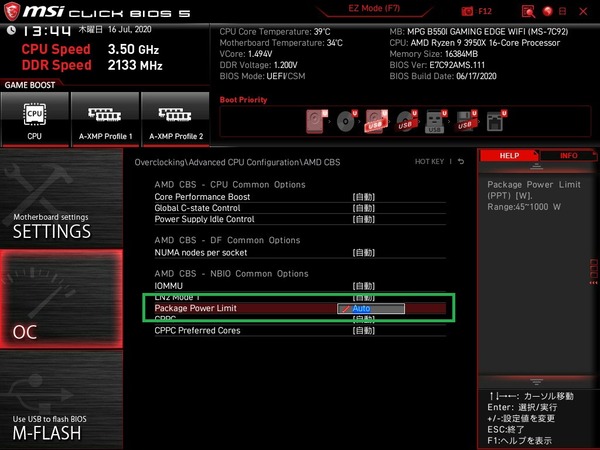This screenshot has height=450, width=600.
Task: Enable A-XMP Profile 2
Action: point(175,119)
